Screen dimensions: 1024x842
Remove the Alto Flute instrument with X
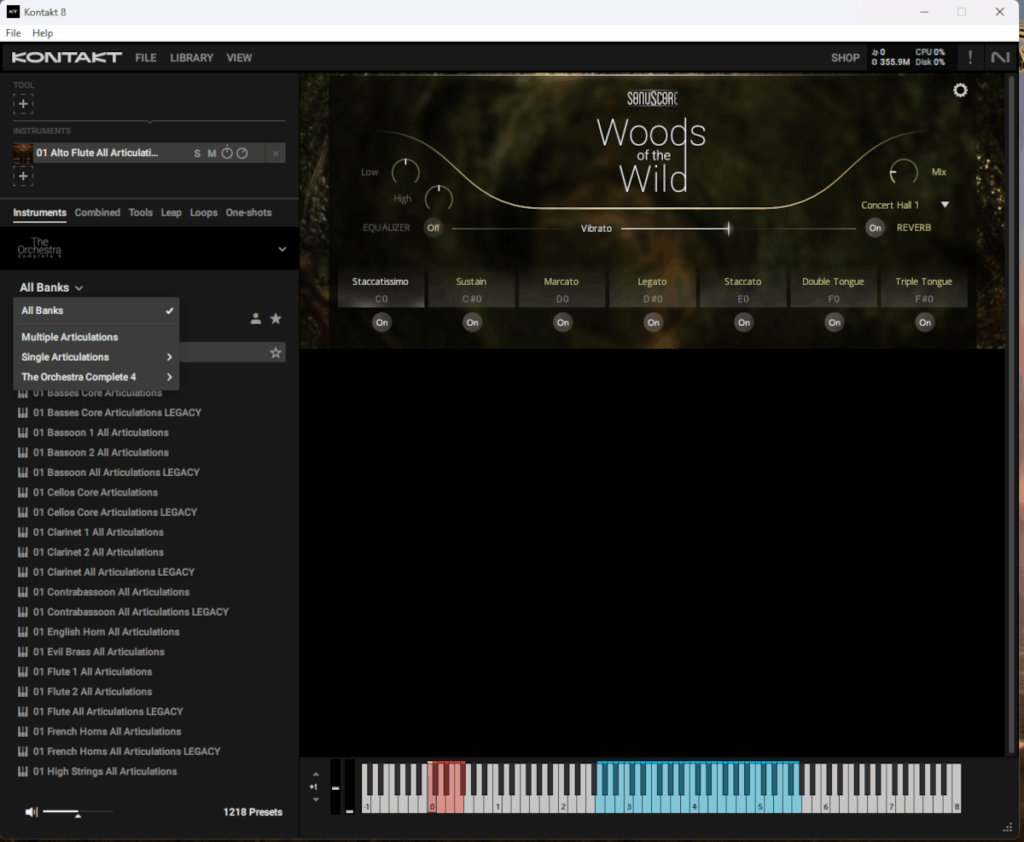(x=276, y=154)
